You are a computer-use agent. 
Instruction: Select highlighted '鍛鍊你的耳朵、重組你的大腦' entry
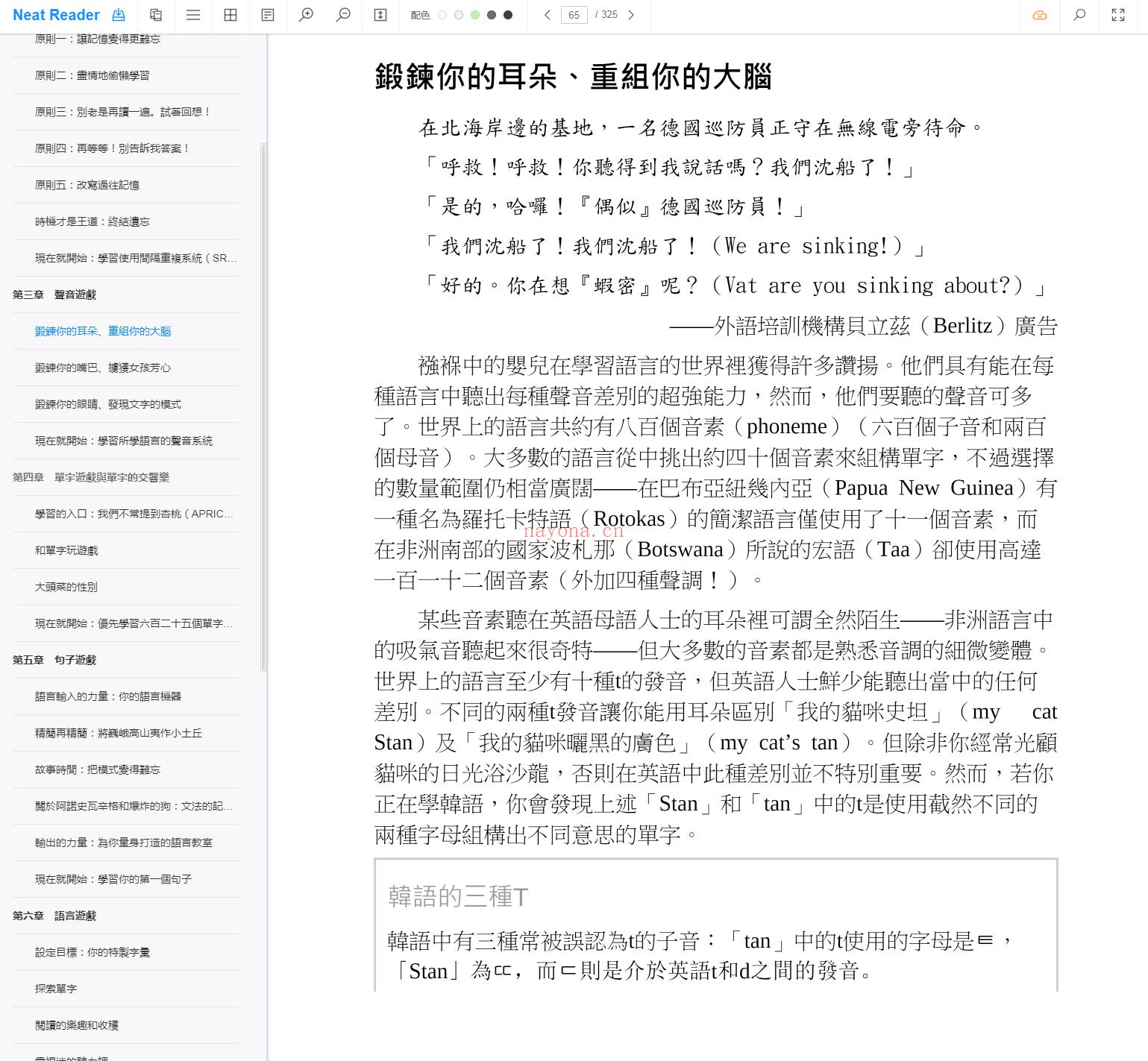coord(103,331)
